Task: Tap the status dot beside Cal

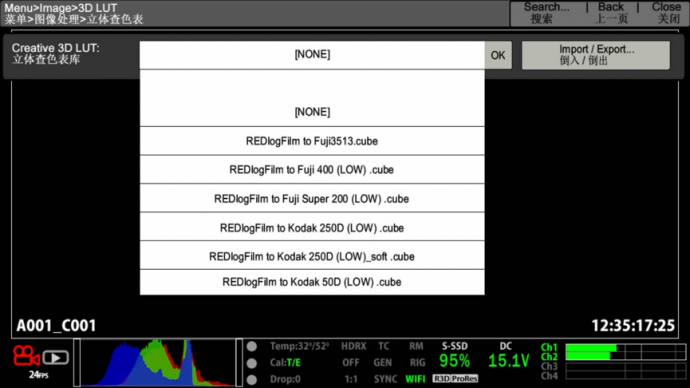Action: tap(252, 363)
